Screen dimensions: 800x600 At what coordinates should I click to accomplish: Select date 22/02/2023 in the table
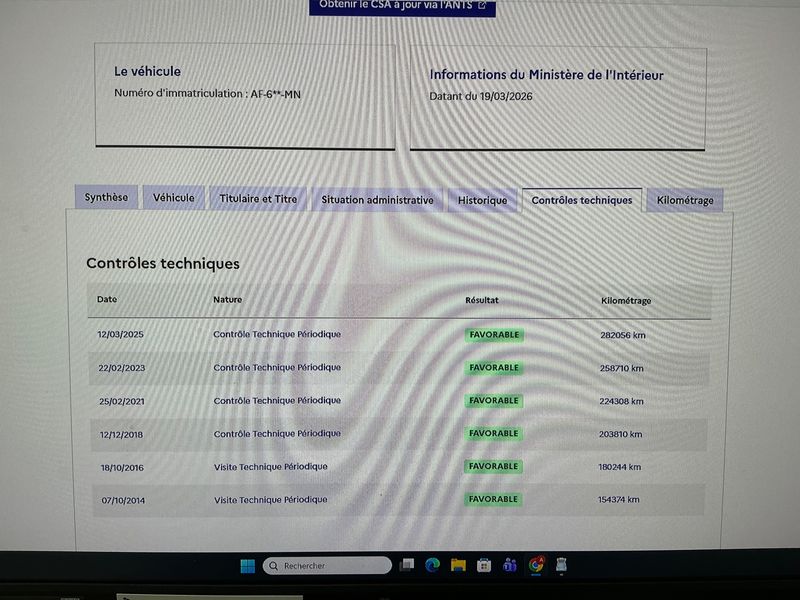coord(121,368)
